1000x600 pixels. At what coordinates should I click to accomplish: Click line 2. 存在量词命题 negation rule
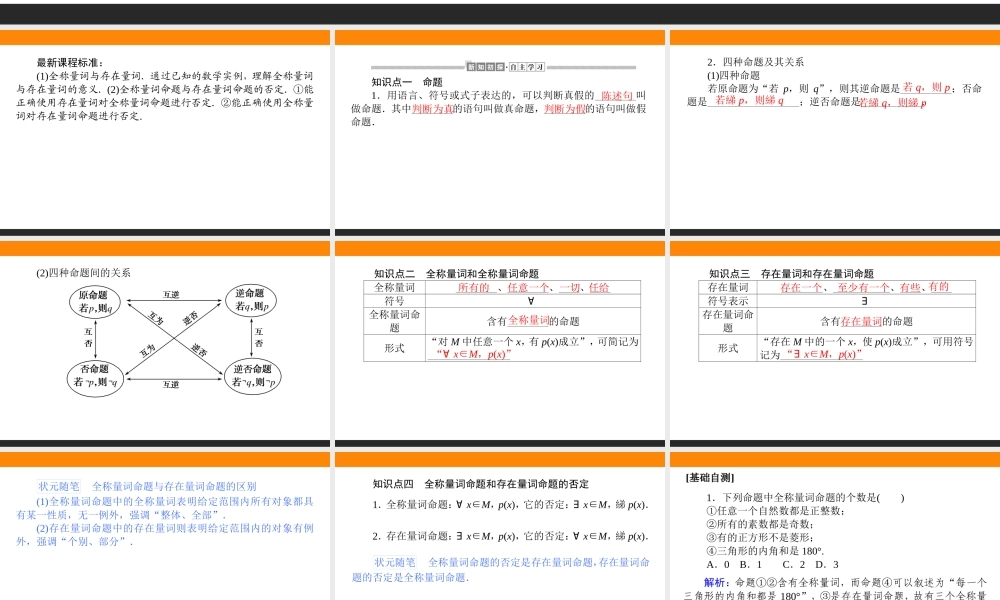[x=510, y=536]
